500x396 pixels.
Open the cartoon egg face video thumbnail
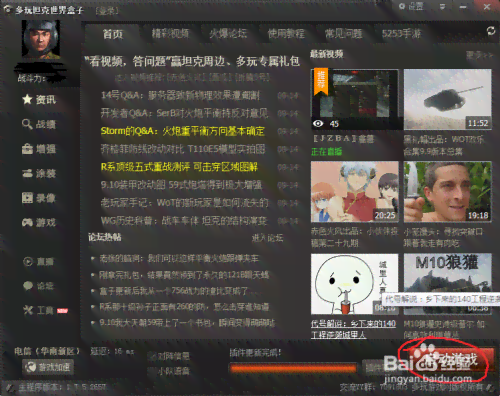(x=355, y=284)
